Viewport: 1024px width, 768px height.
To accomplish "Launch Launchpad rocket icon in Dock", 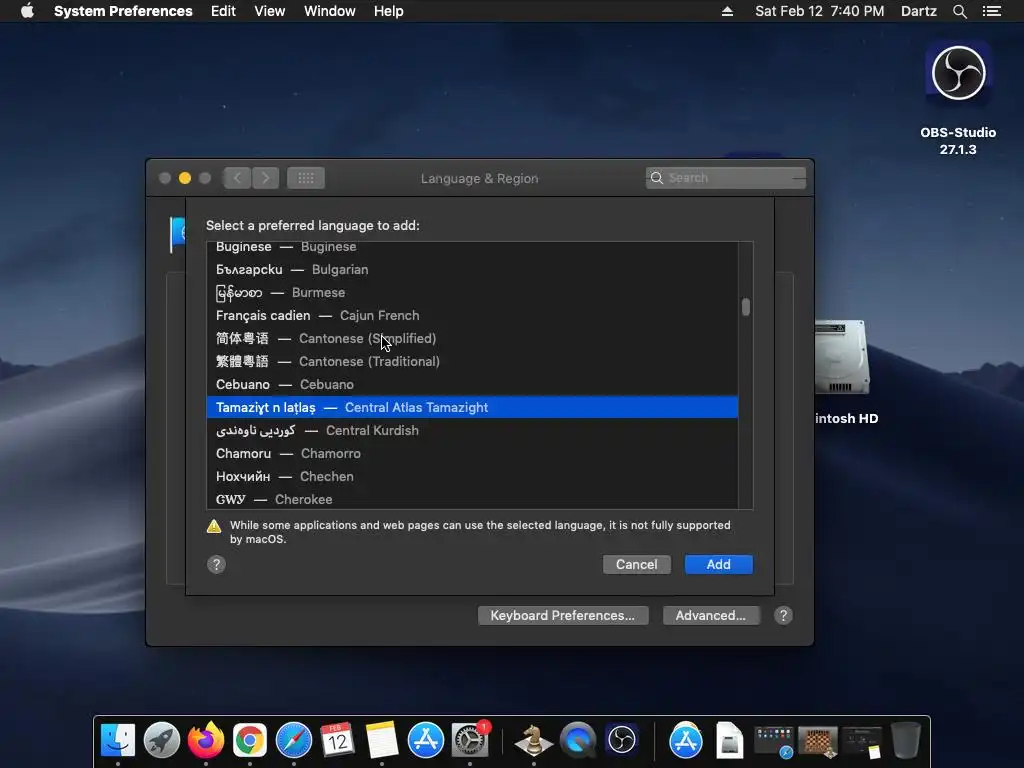I will (162, 740).
